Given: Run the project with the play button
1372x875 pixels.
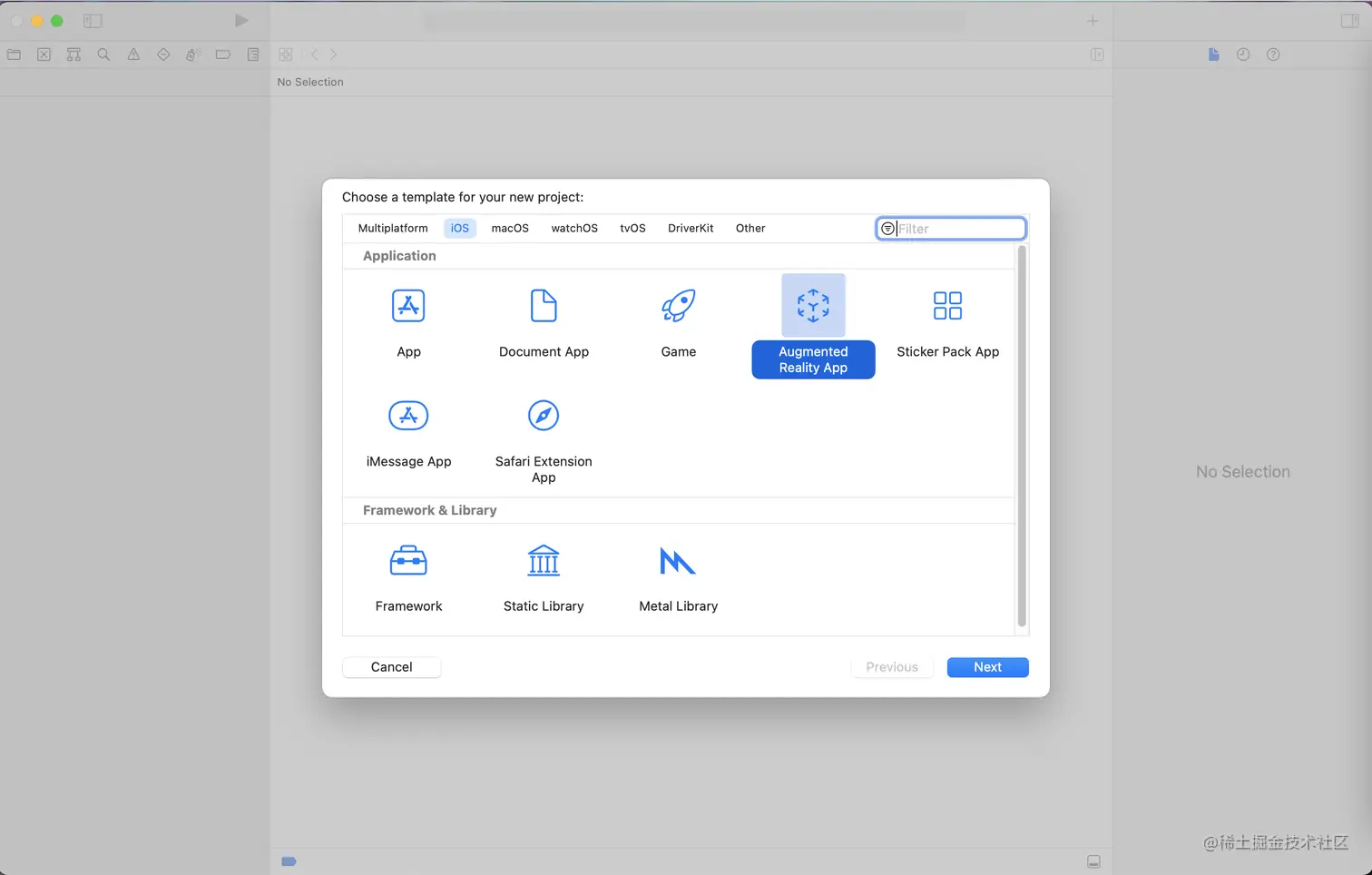Looking at the screenshot, I should (x=241, y=20).
